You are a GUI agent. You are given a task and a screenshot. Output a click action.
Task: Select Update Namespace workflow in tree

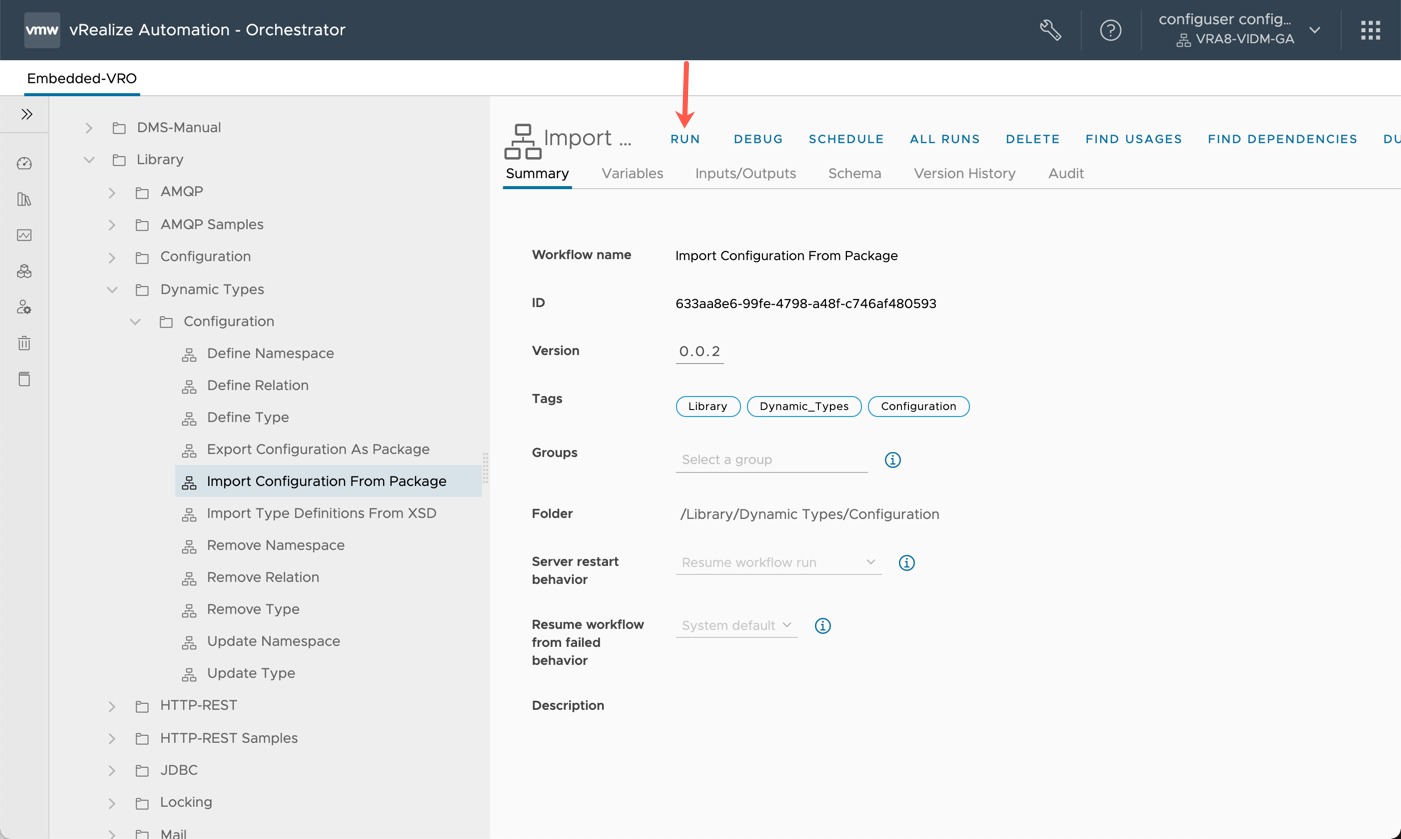point(274,641)
